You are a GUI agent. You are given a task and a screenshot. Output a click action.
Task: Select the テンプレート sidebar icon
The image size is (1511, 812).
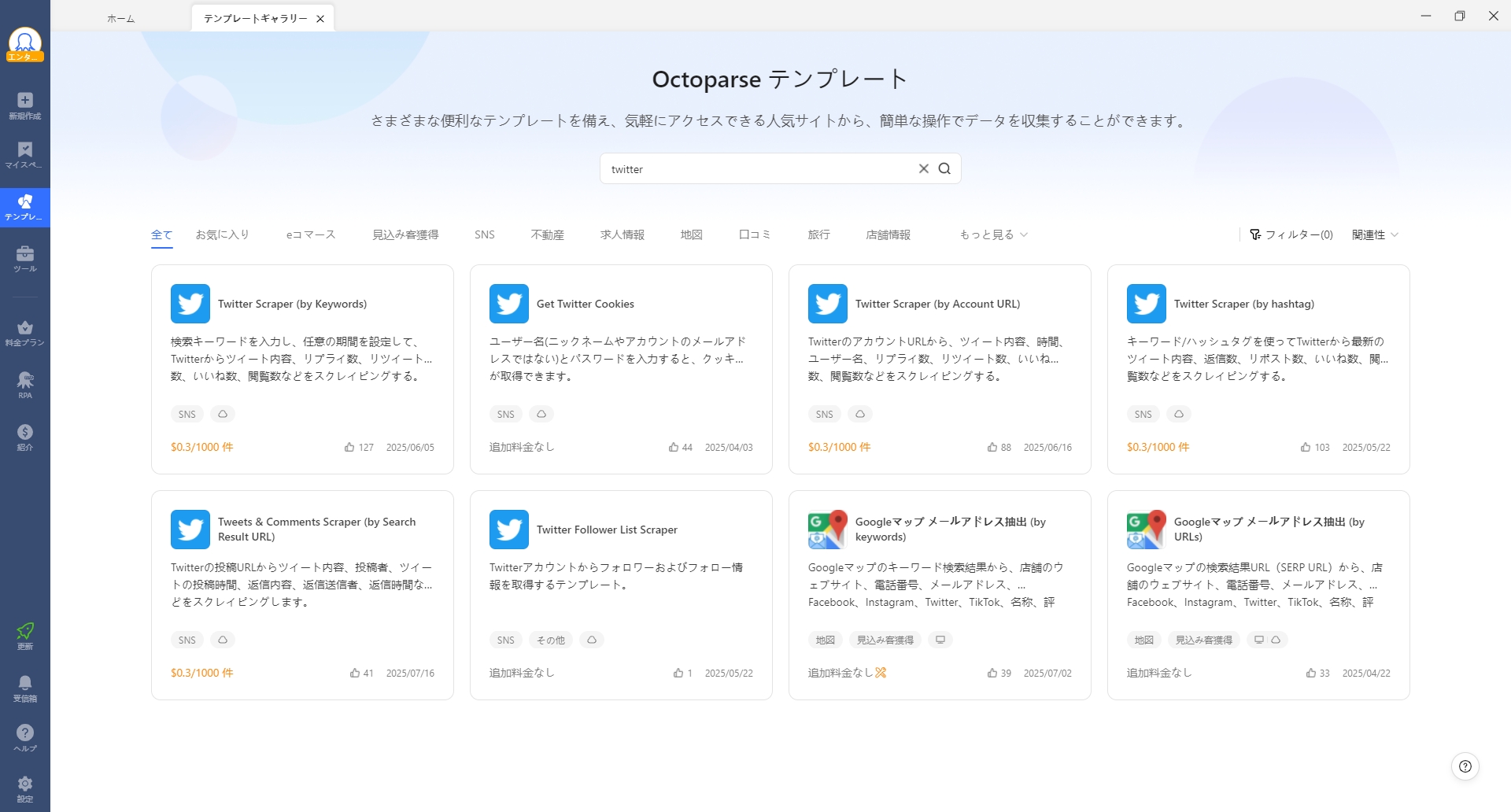25,208
